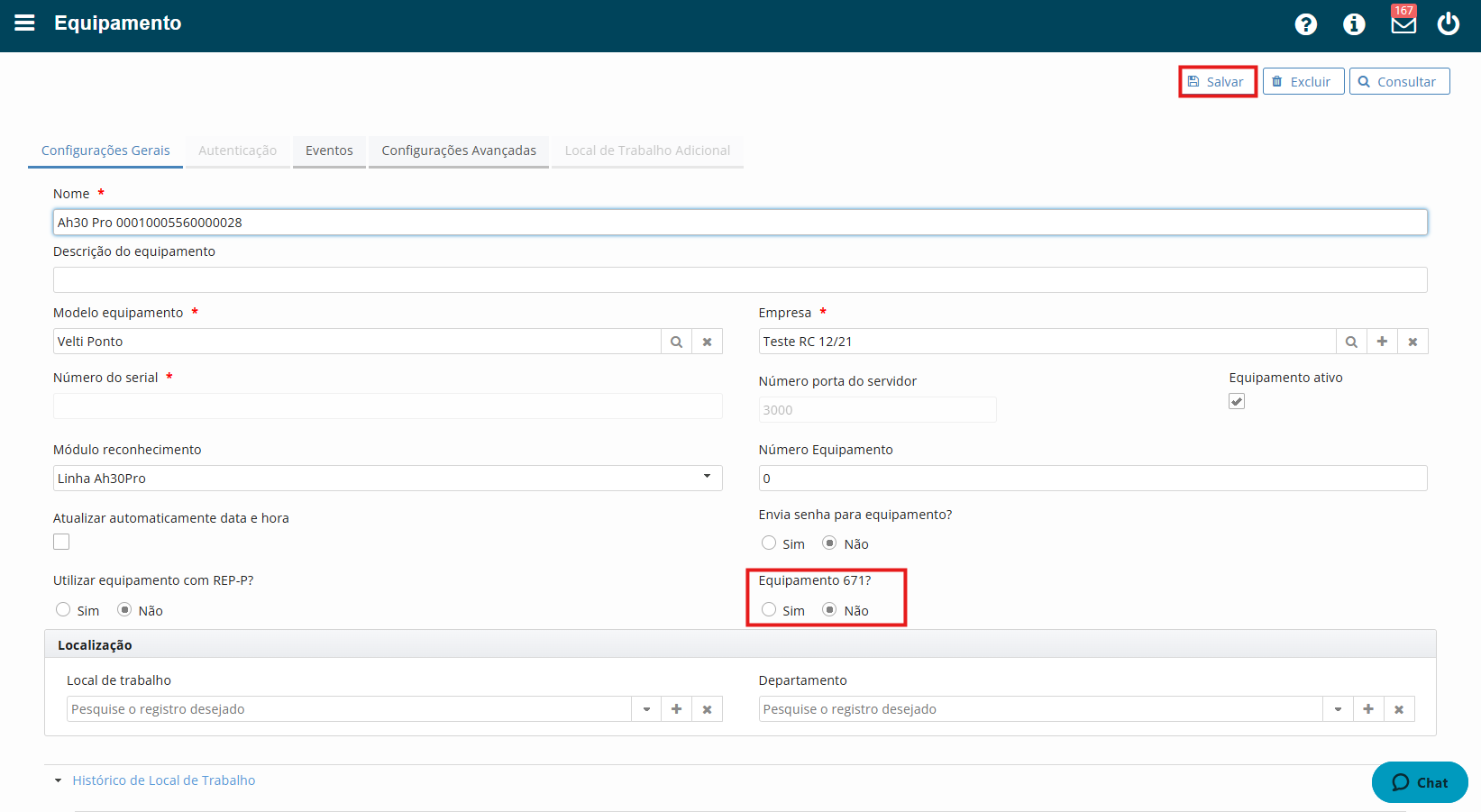
Task: Expand Local de trabalho dropdown arrow
Action: coord(646,709)
